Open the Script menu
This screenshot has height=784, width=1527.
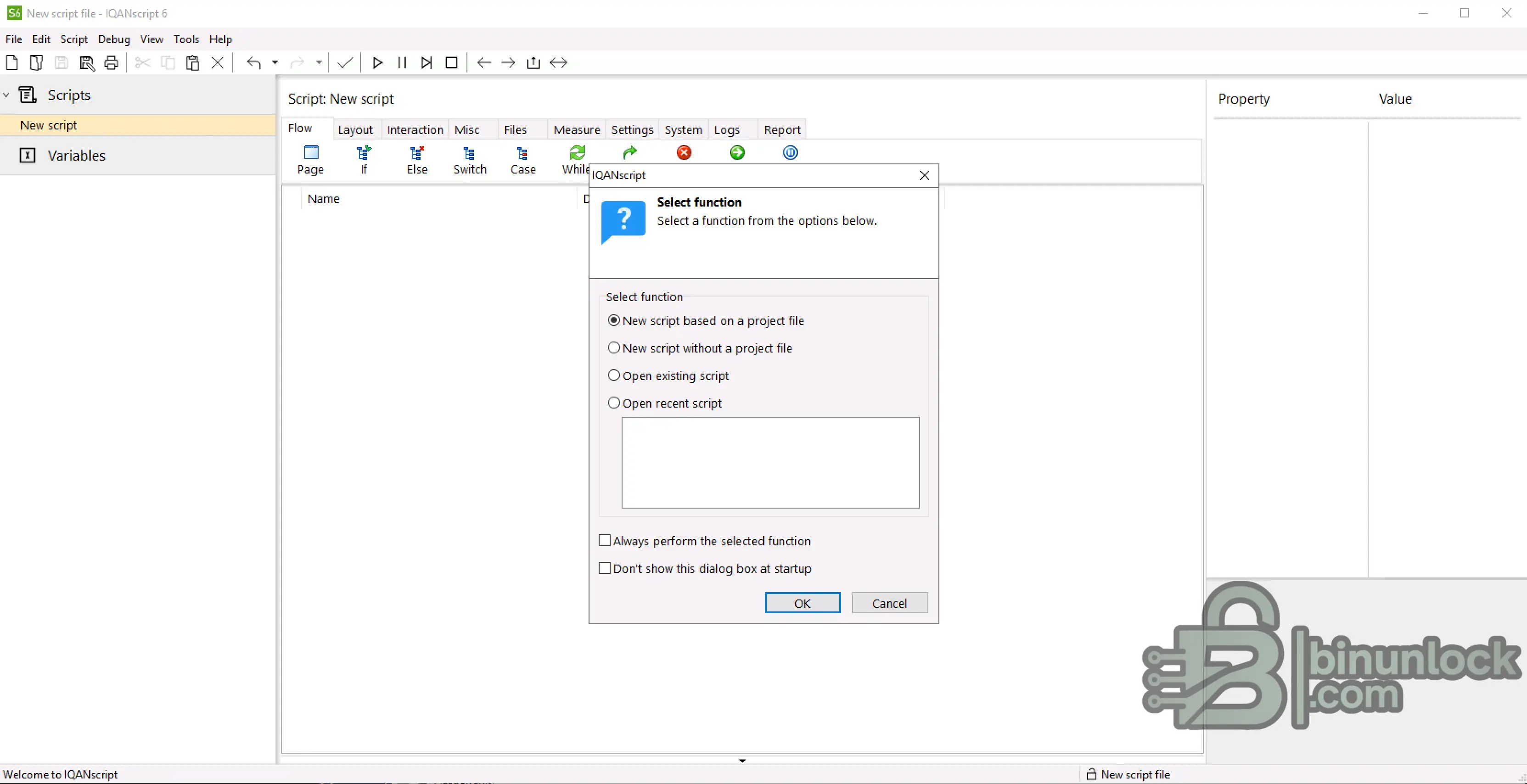coord(74,39)
